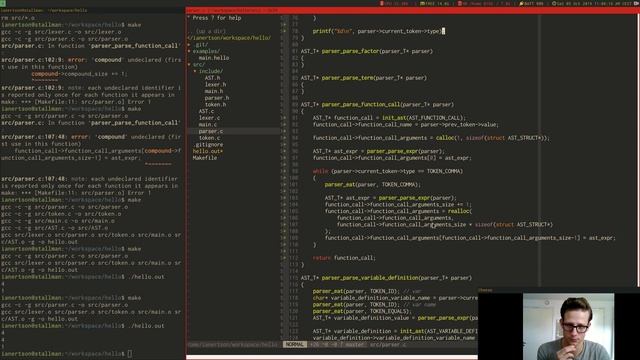The width and height of the screenshot is (640, 360).
Task: Collapse the include/ subfolder arrow
Action: (195, 71)
